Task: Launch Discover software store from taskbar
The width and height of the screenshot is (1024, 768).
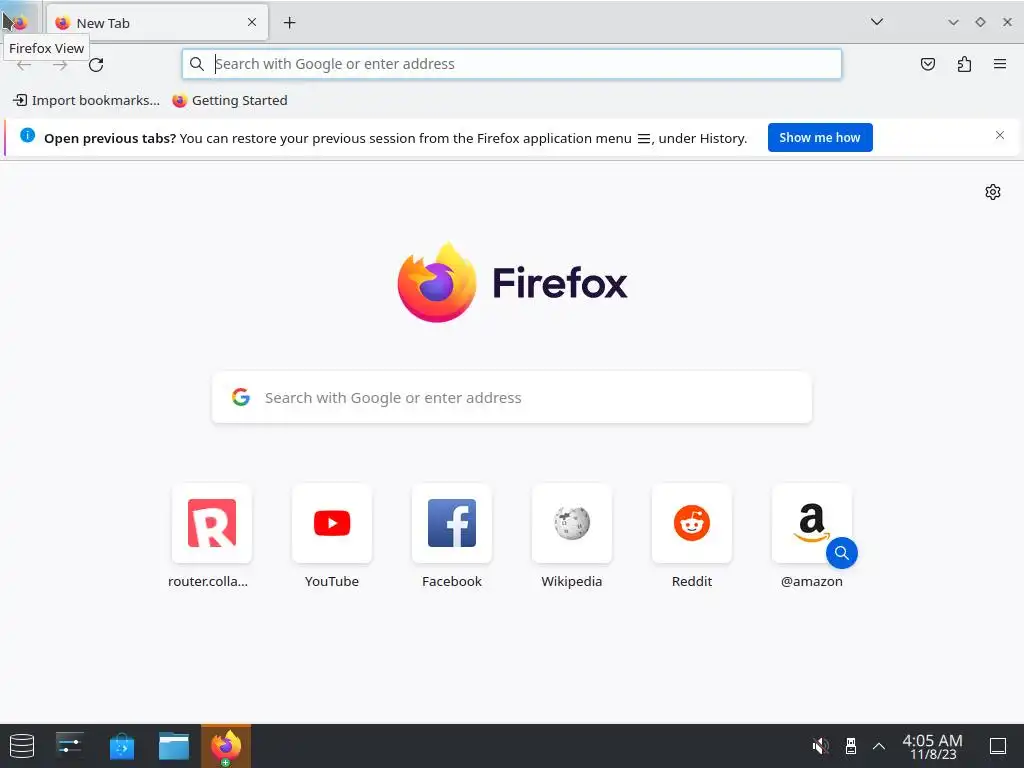Action: click(121, 746)
